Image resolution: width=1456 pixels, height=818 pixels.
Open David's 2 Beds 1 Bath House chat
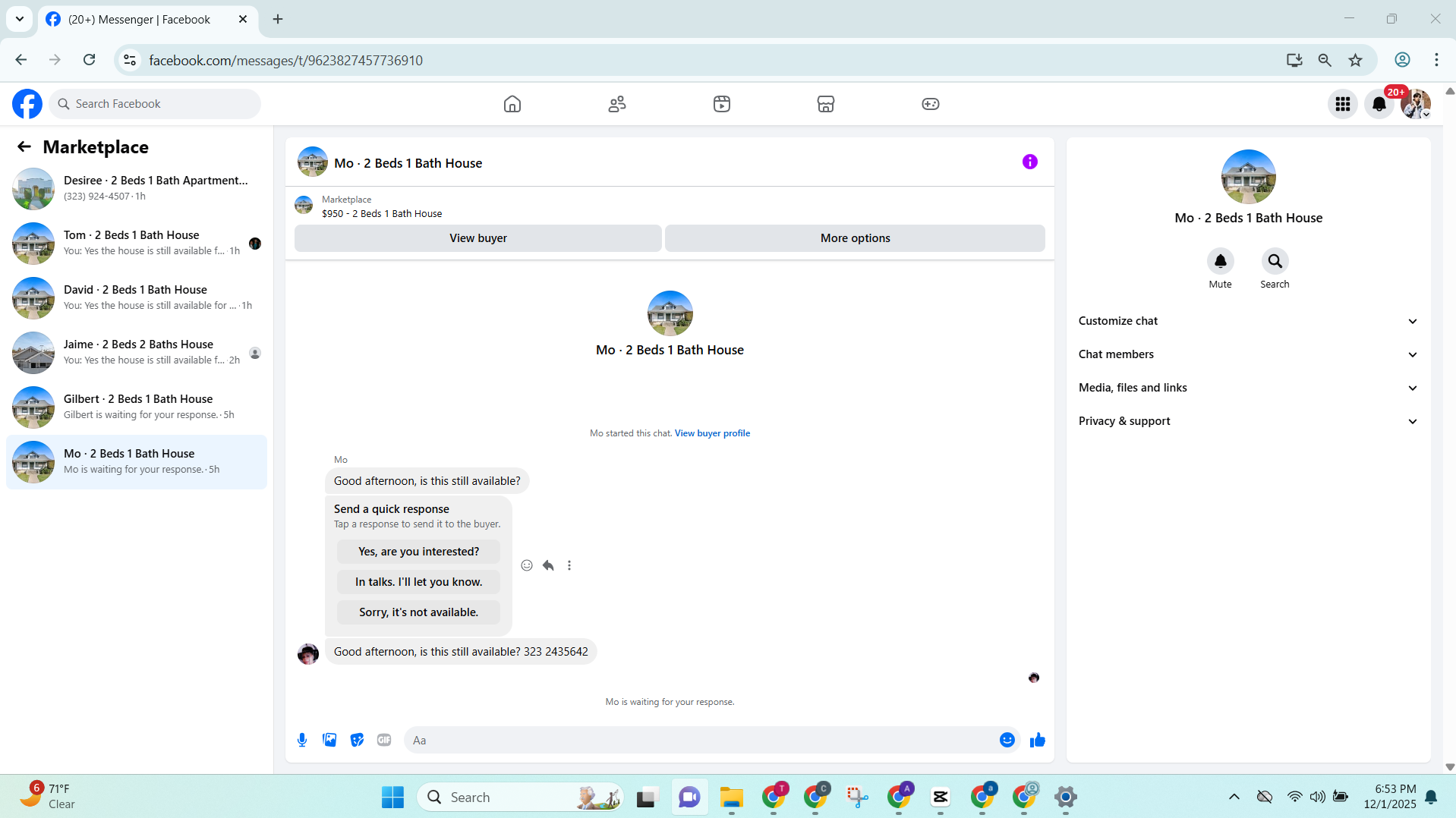137,298
